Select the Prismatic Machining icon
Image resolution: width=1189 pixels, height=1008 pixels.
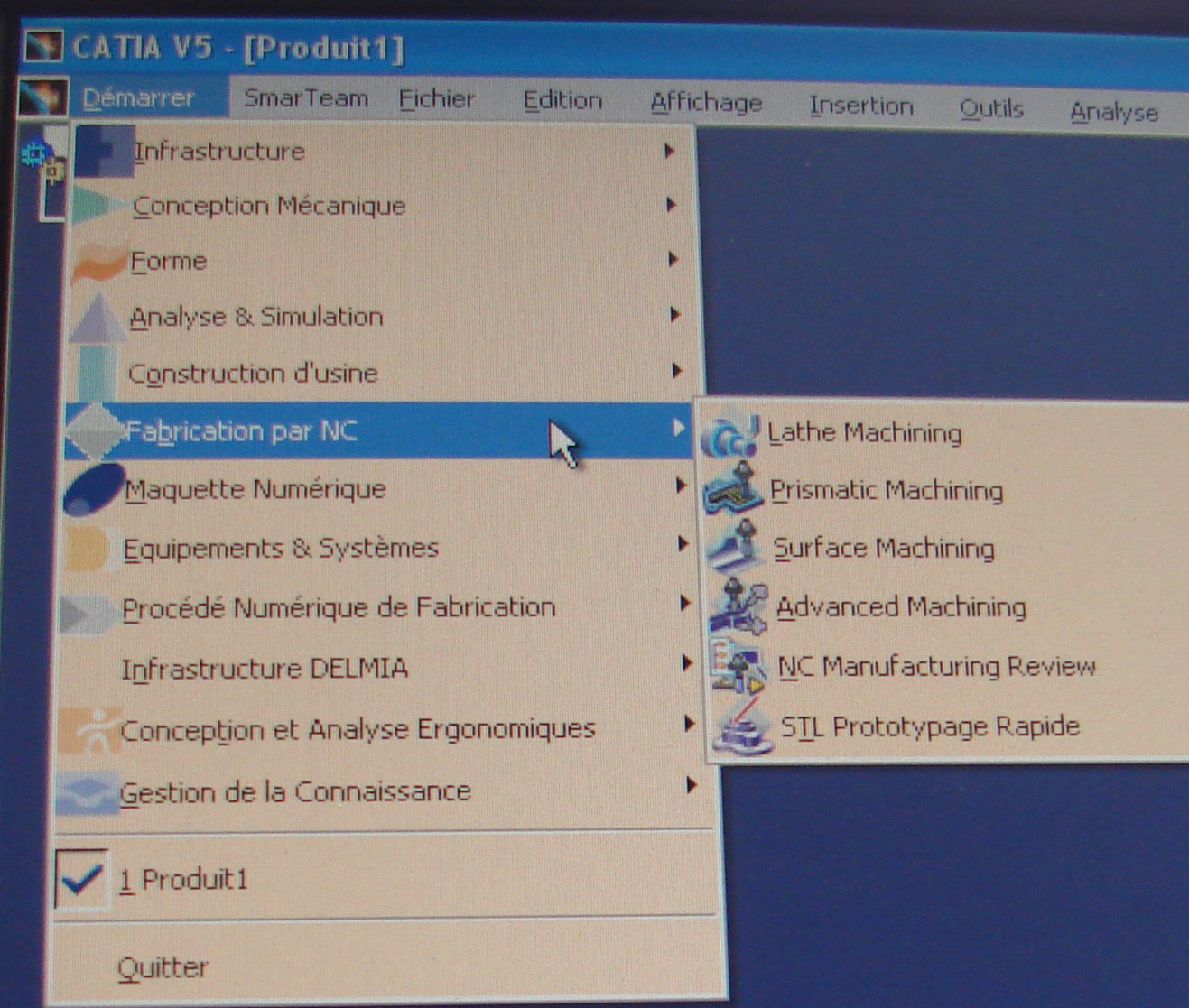tap(734, 490)
